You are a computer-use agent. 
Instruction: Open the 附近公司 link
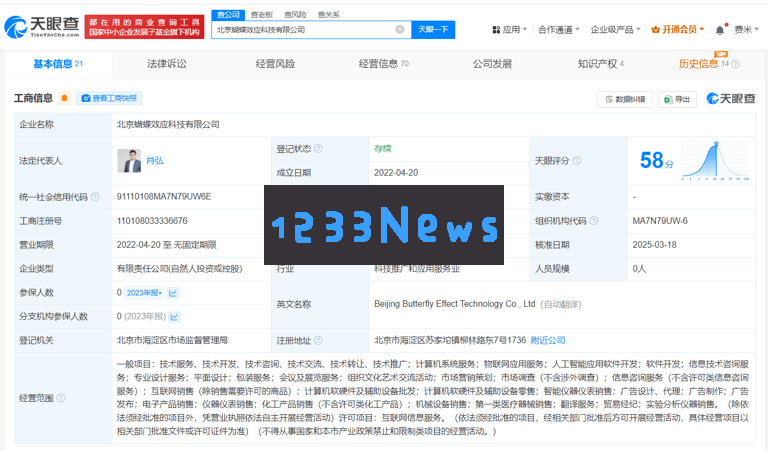[548, 340]
